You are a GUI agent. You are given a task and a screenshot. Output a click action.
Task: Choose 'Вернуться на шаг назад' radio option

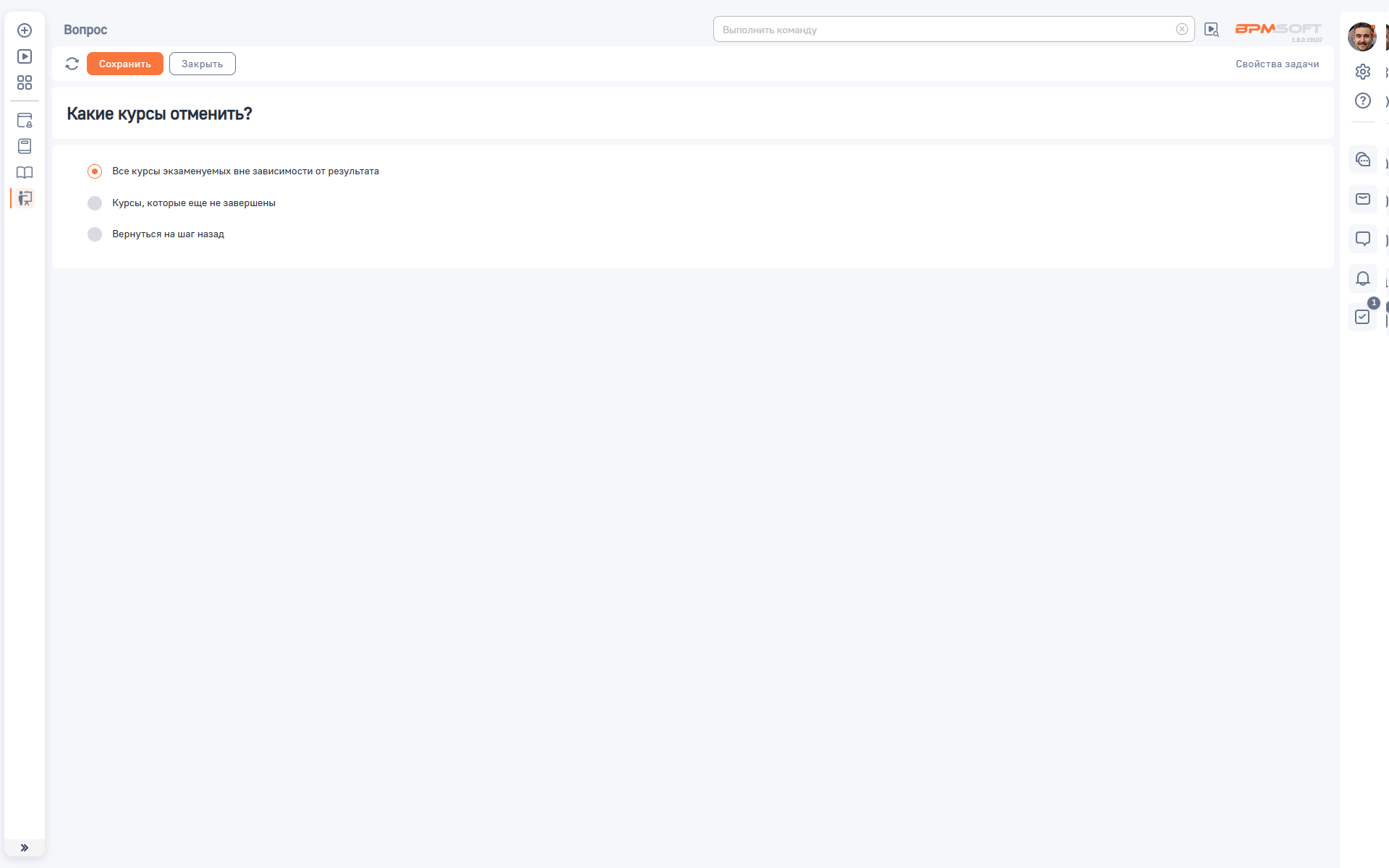95,234
